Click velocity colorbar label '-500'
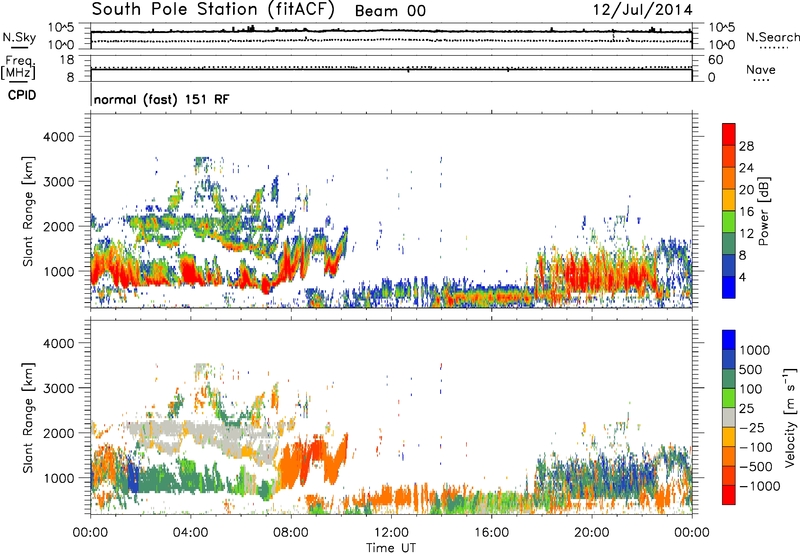This screenshot has width=800, height=554. [756, 466]
